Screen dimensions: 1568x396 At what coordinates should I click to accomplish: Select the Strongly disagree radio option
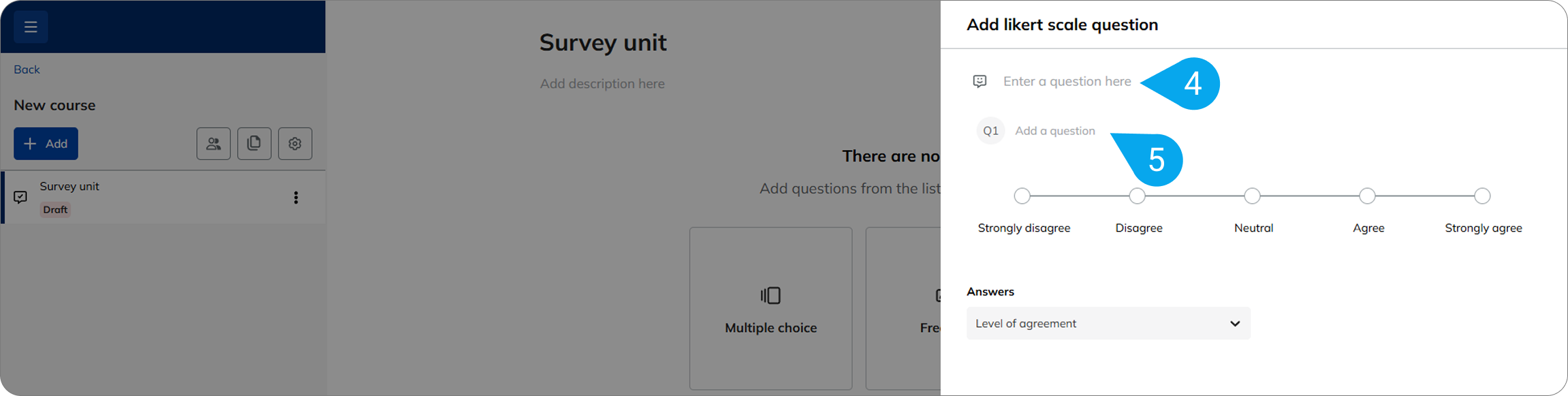(1022, 196)
